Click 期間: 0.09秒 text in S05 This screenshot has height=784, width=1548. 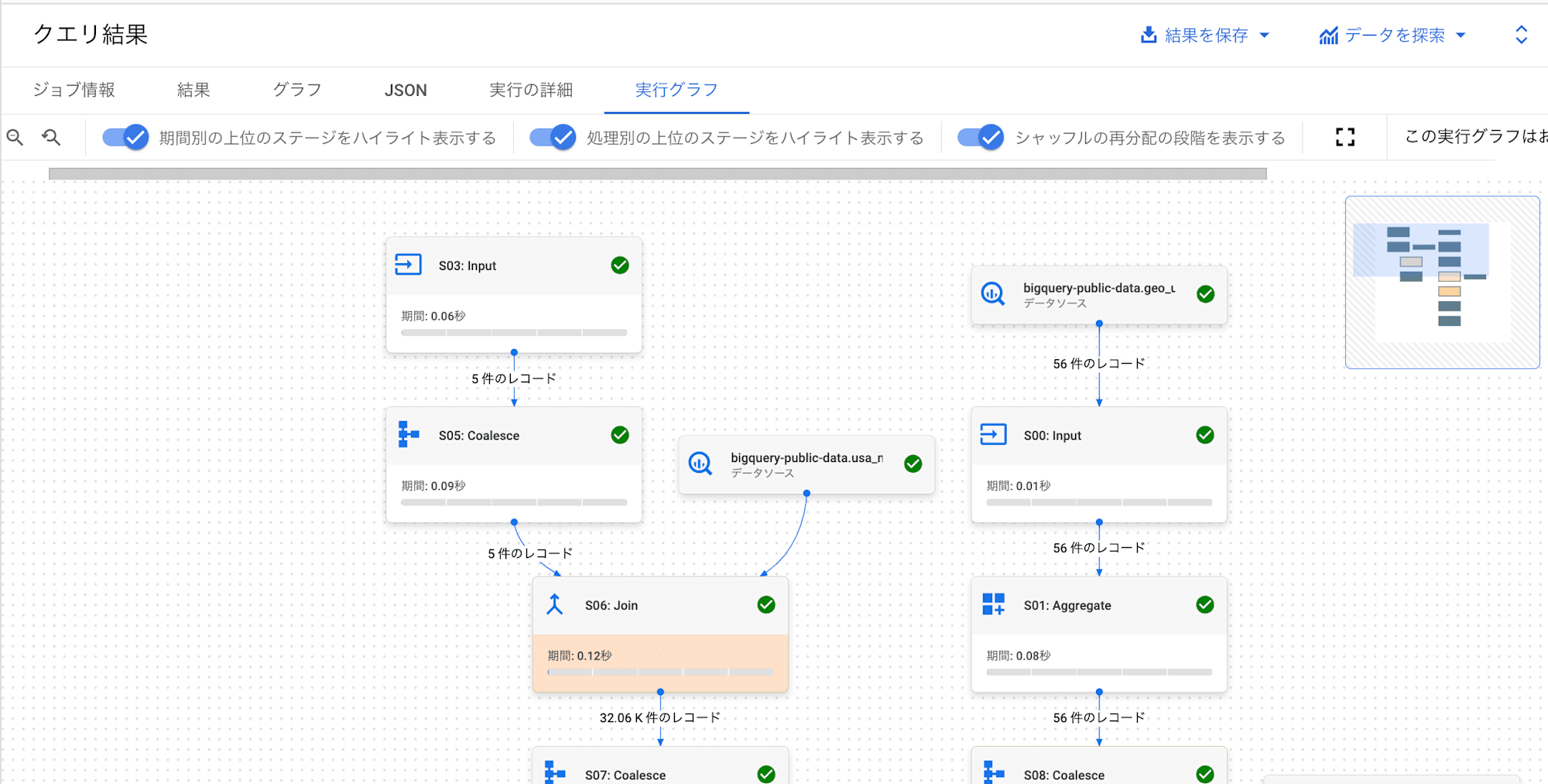coord(433,486)
